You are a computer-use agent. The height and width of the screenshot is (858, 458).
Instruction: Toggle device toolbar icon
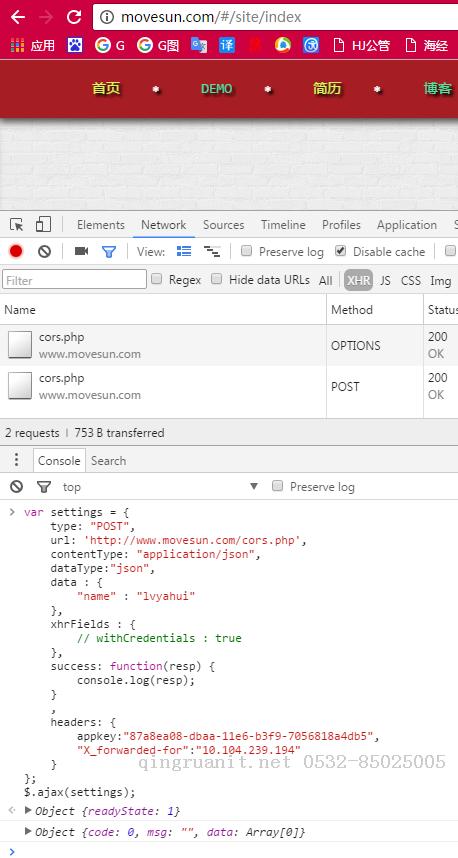click(43, 224)
